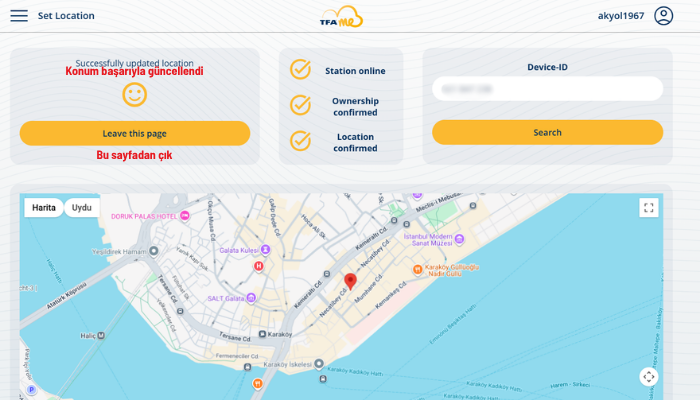Click the TFA me cloud logo

(341, 16)
